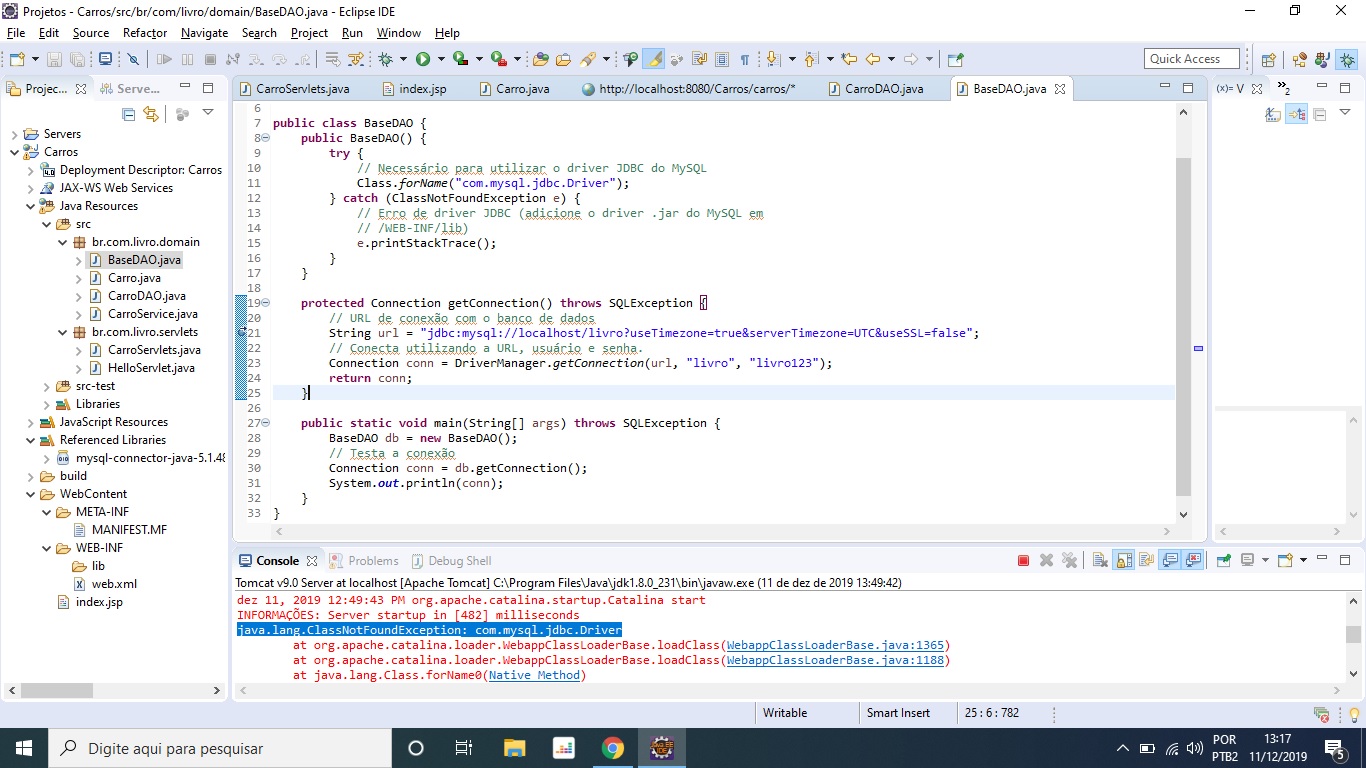
Task: Terminate server with red stop square
Action: pos(1023,560)
